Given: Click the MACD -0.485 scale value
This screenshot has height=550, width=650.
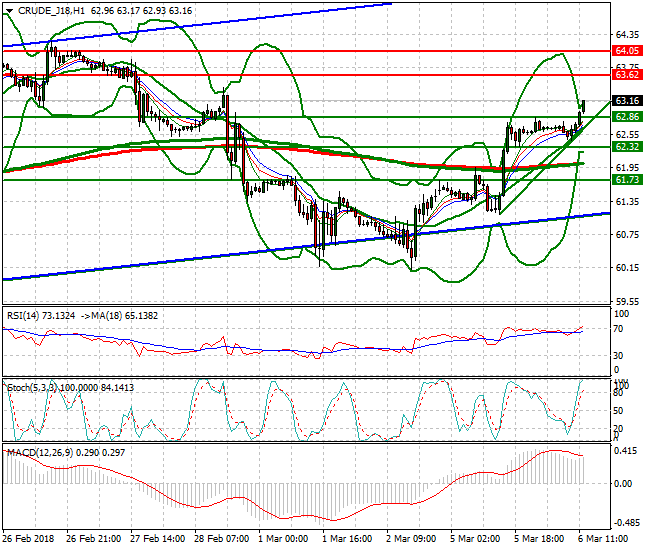Looking at the screenshot, I should pos(626,523).
